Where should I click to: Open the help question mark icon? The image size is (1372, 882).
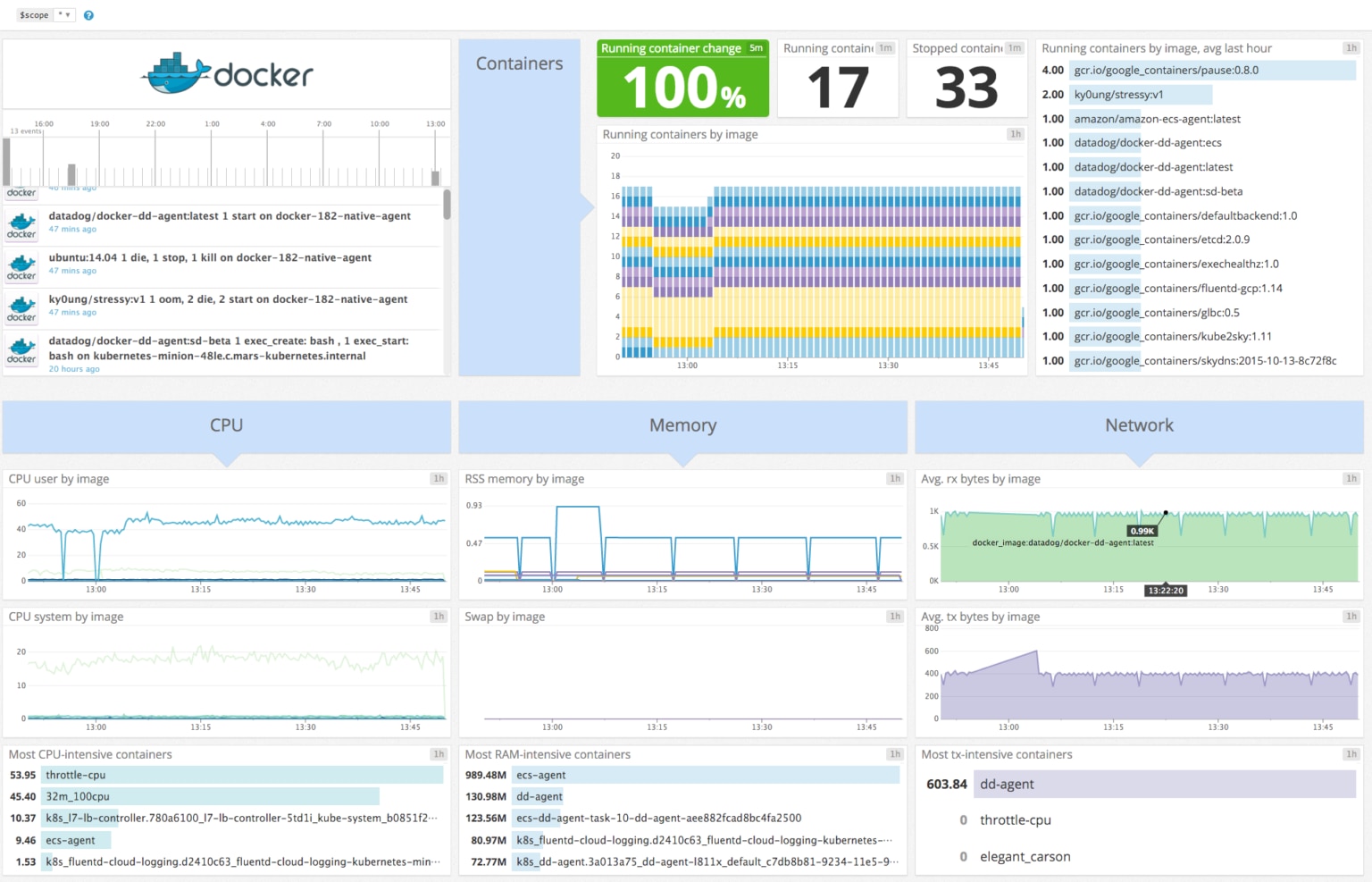pos(88,15)
